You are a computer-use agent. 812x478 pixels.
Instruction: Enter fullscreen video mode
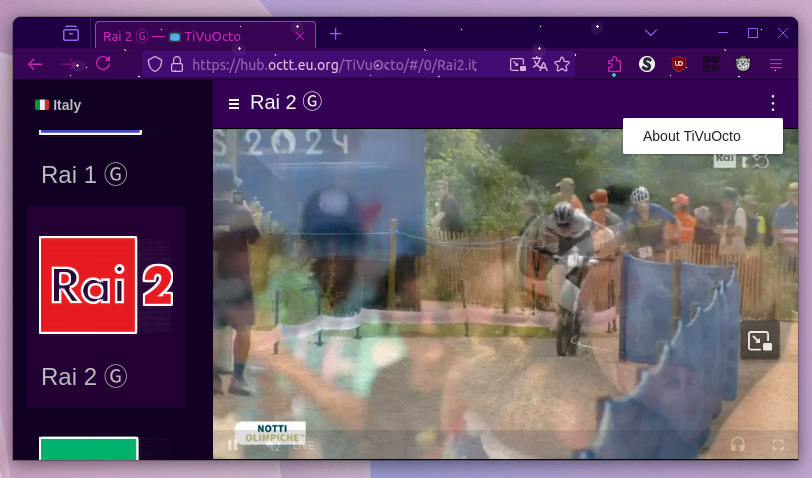[778, 444]
